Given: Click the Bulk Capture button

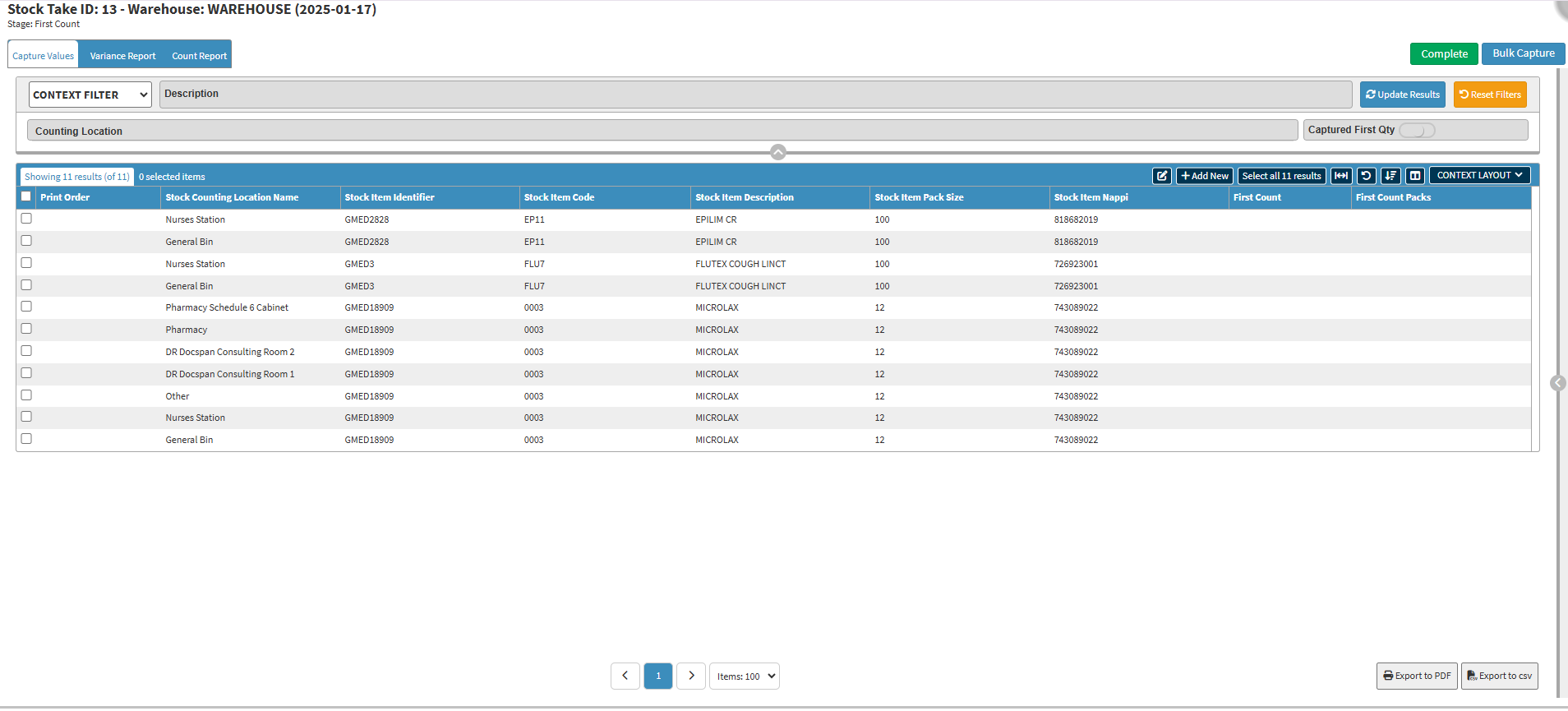Looking at the screenshot, I should click(x=1523, y=53).
